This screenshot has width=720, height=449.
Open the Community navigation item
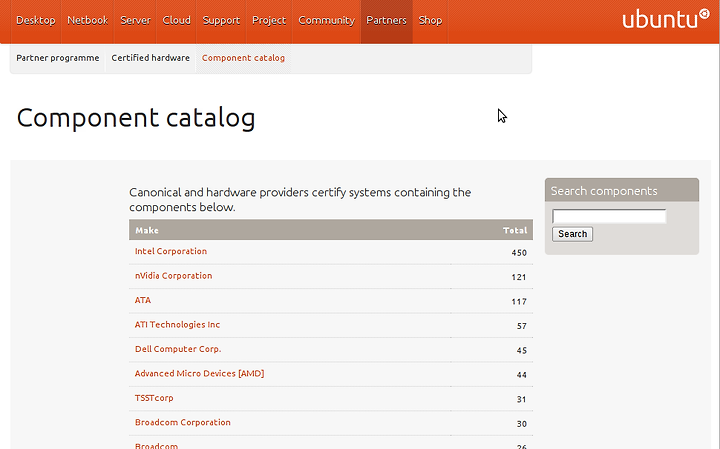pyautogui.click(x=326, y=20)
